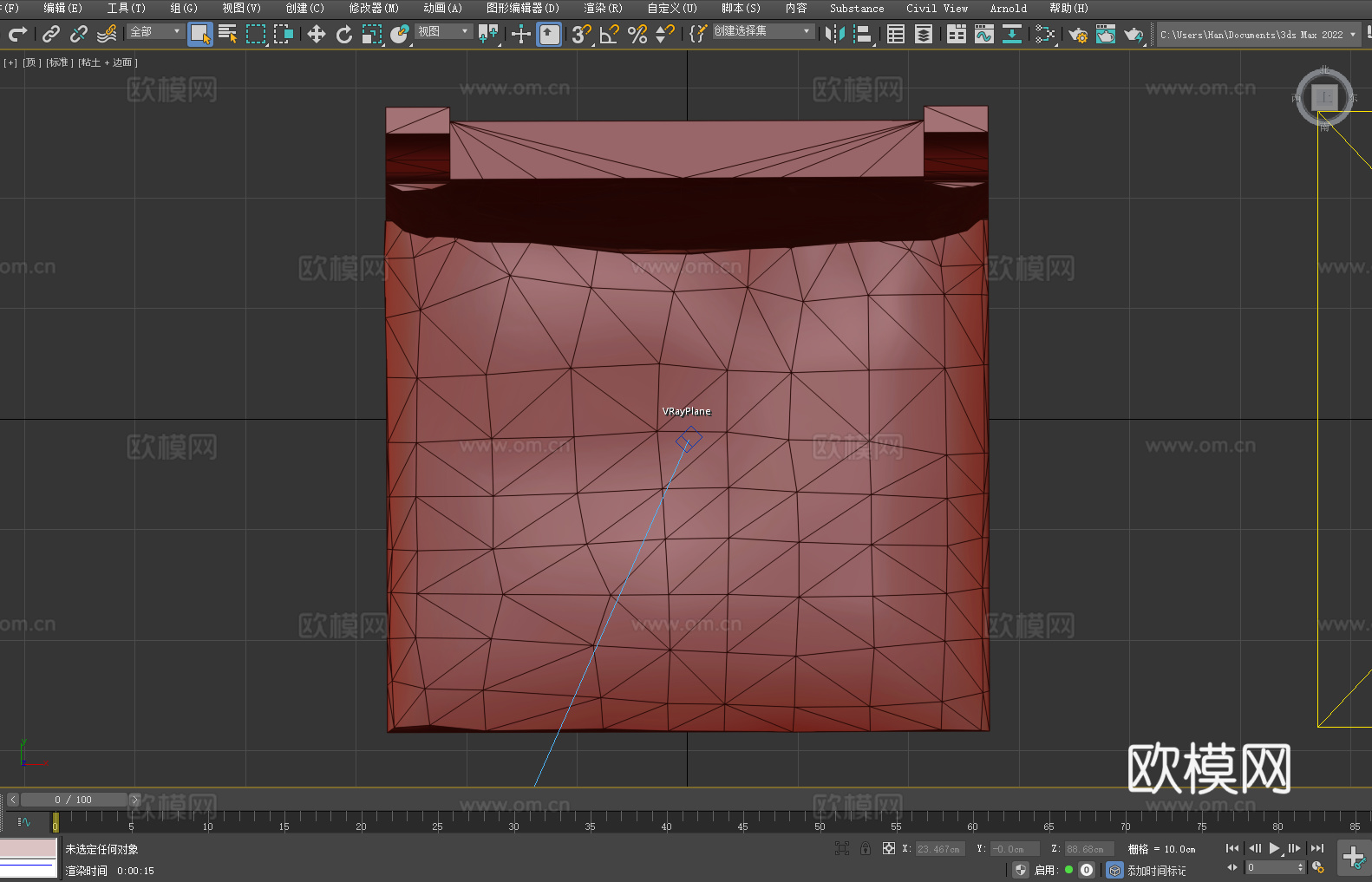Open the 帮助(H) menu
Screen dimensions: 1372x882
[x=1068, y=8]
